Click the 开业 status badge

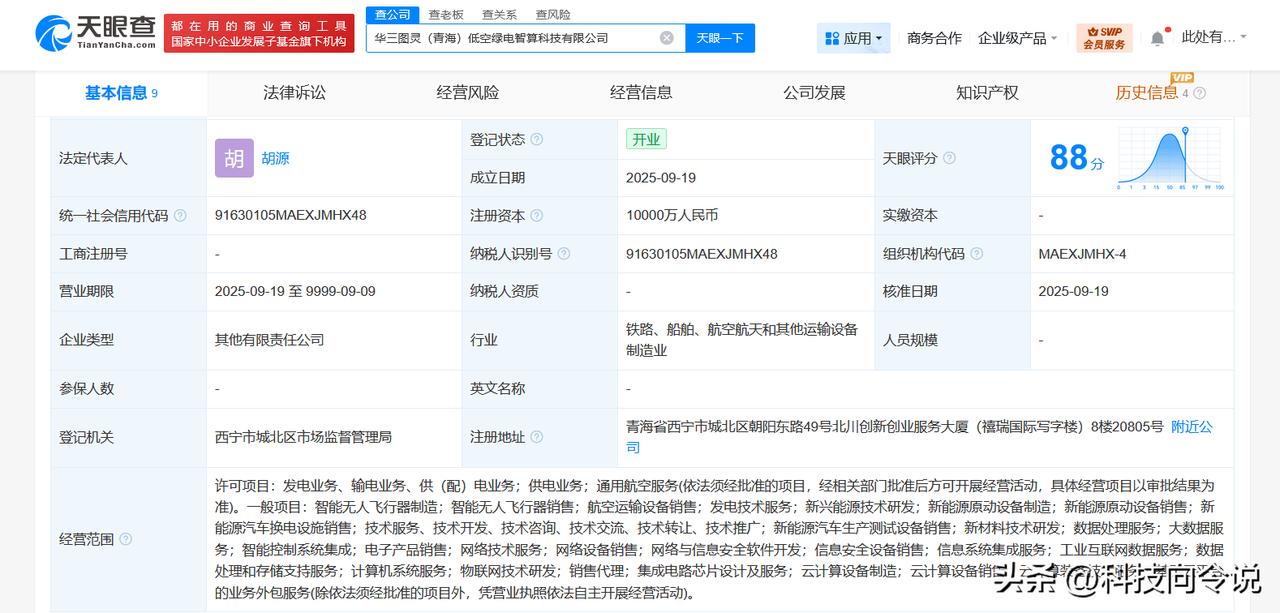pyautogui.click(x=646, y=139)
